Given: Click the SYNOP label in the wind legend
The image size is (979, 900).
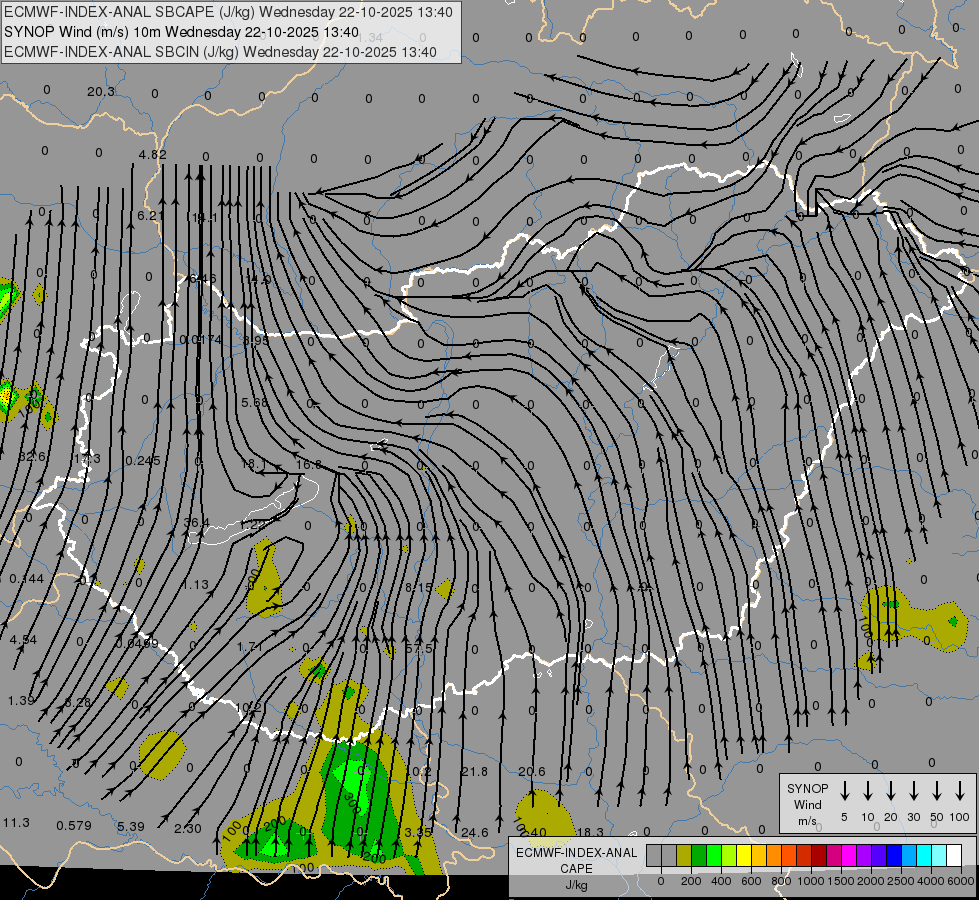Looking at the screenshot, I should tap(807, 788).
